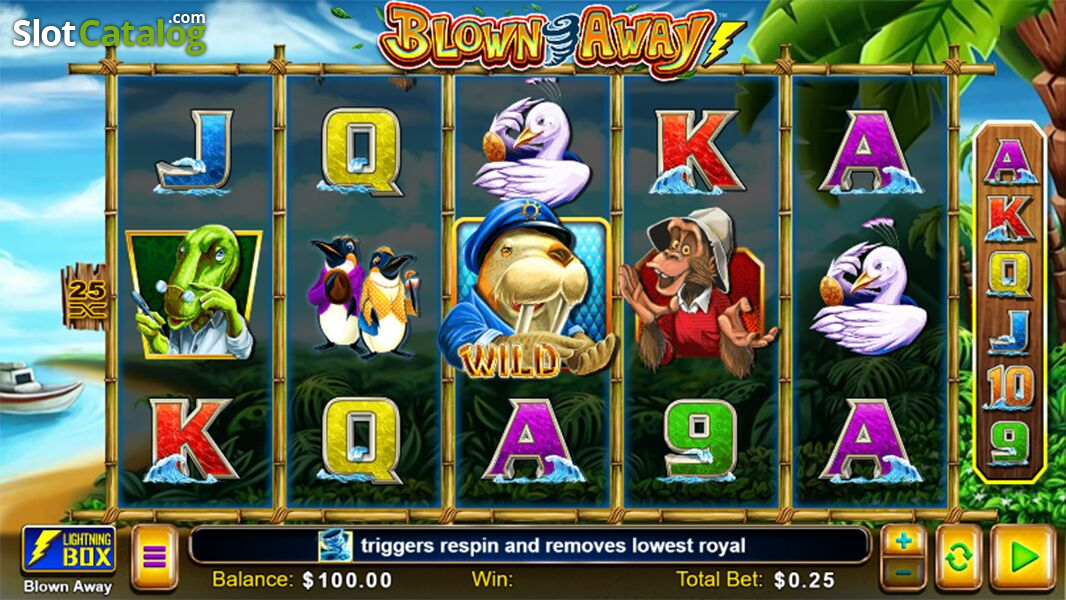Click the Lightning Box logo

(x=69, y=549)
